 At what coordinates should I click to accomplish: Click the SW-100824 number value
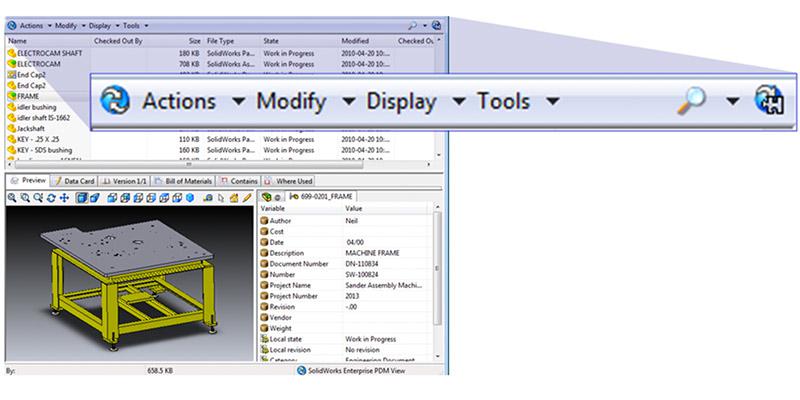pos(363,274)
